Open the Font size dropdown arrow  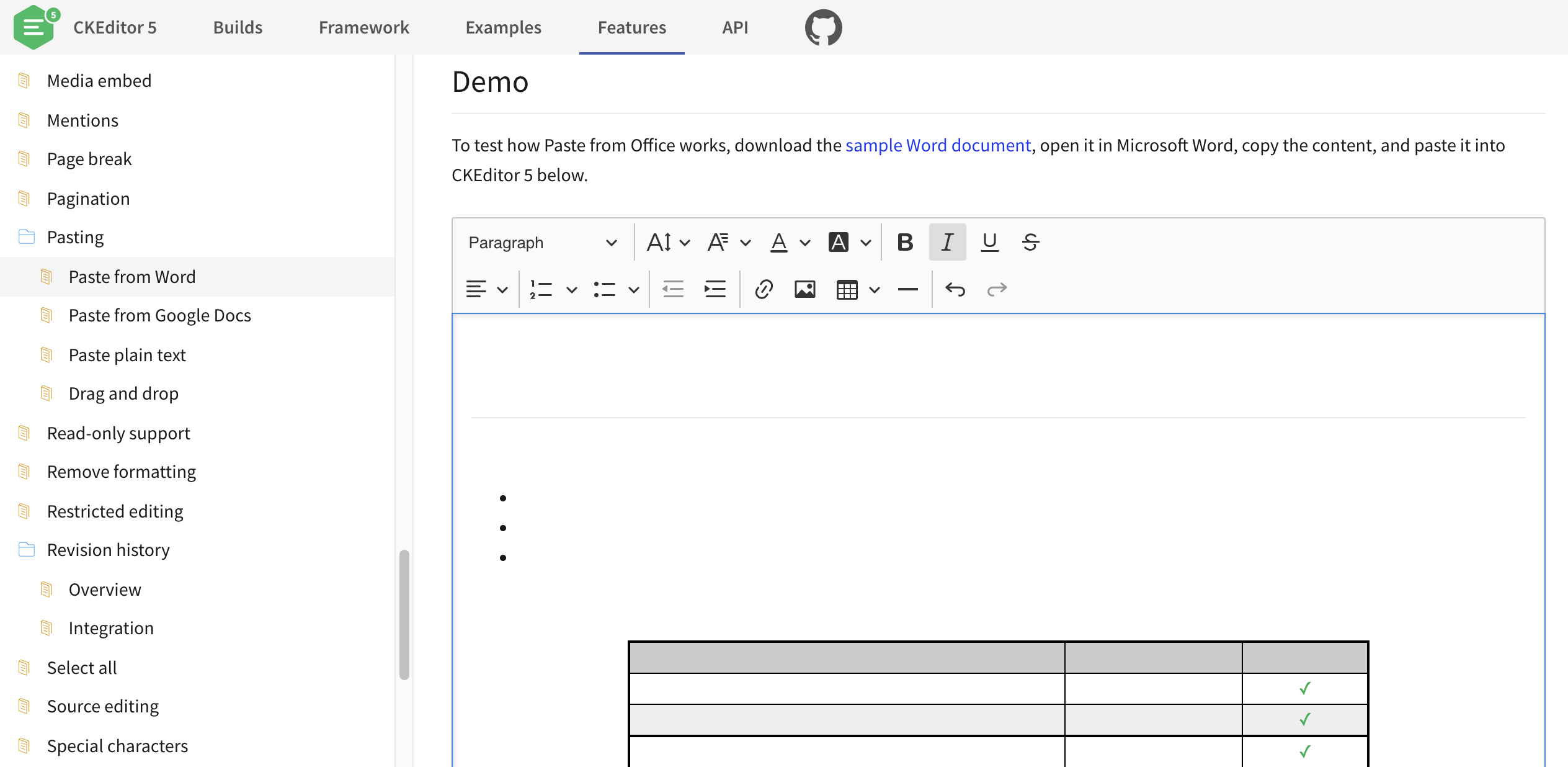point(685,243)
